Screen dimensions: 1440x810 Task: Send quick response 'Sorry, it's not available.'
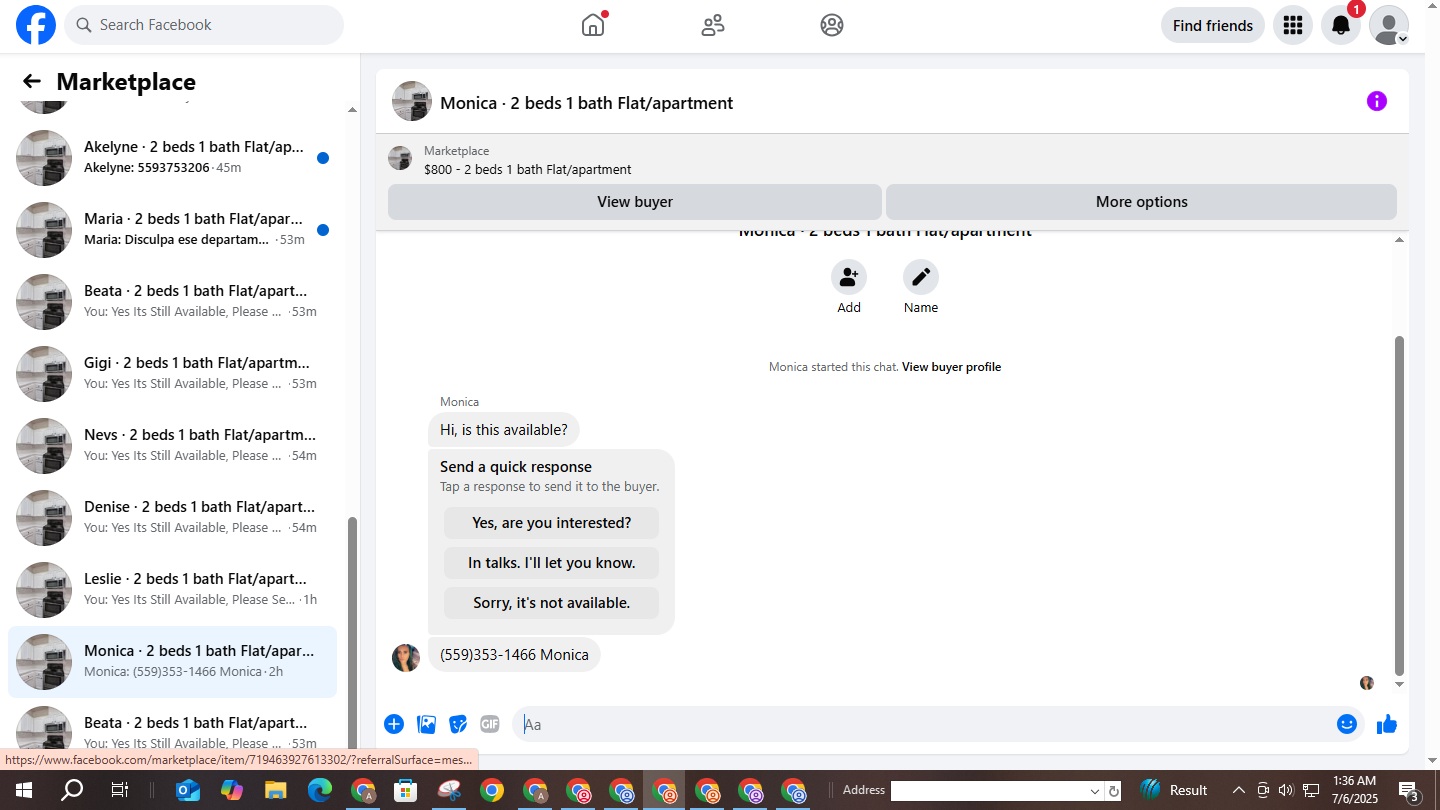click(552, 603)
